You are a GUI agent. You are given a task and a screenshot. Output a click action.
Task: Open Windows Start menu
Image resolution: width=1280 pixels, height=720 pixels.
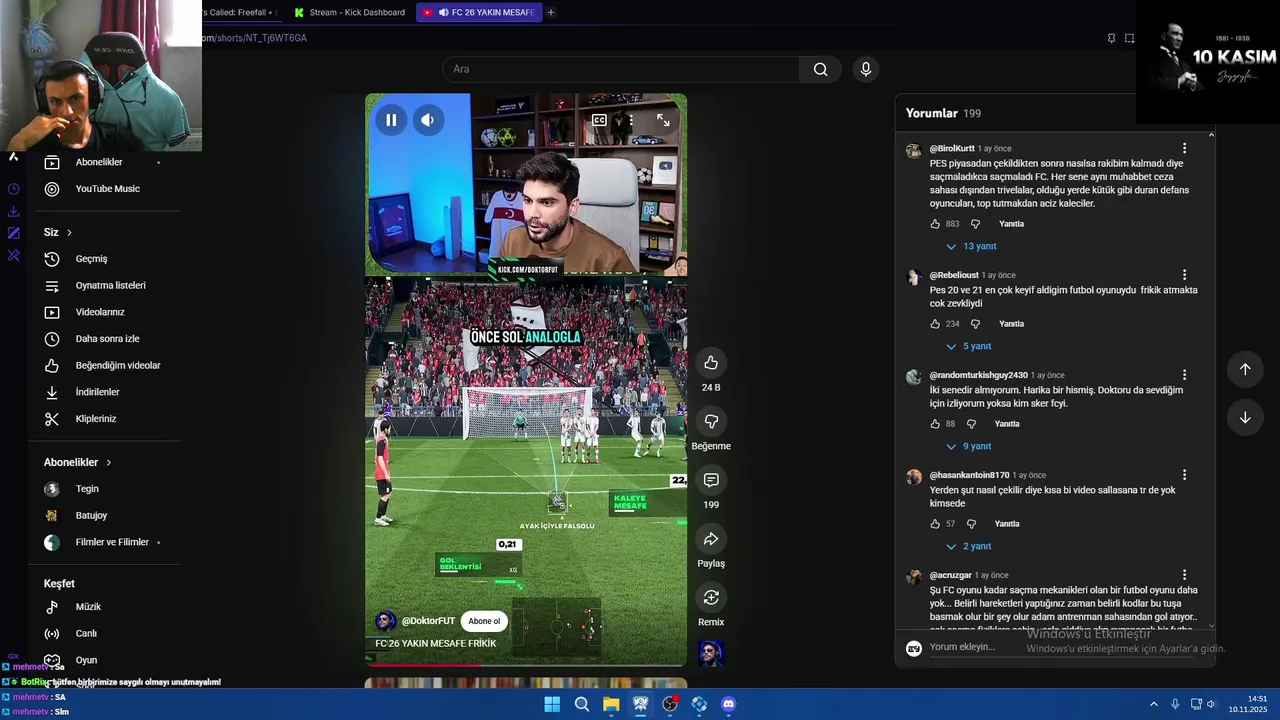[552, 704]
